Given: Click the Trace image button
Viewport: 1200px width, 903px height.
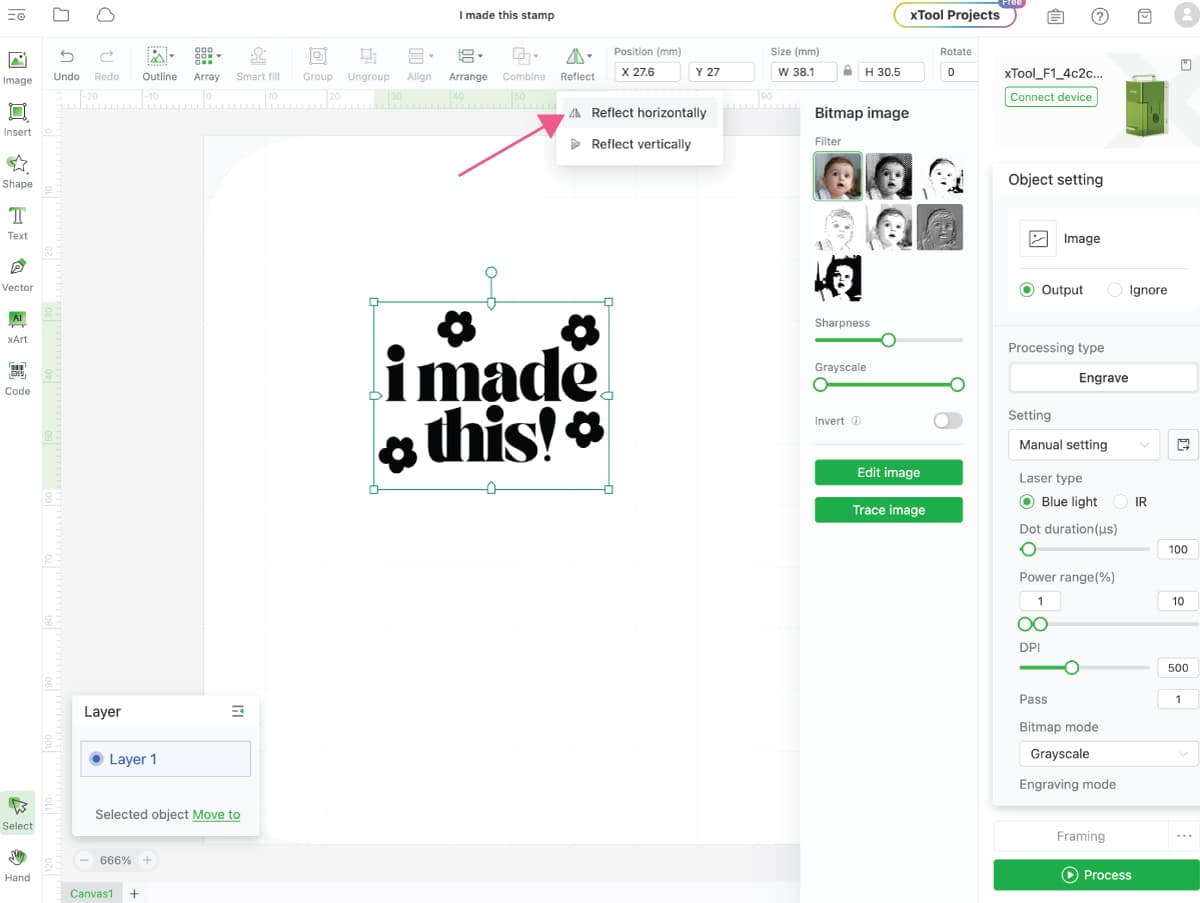Looking at the screenshot, I should pyautogui.click(x=888, y=510).
